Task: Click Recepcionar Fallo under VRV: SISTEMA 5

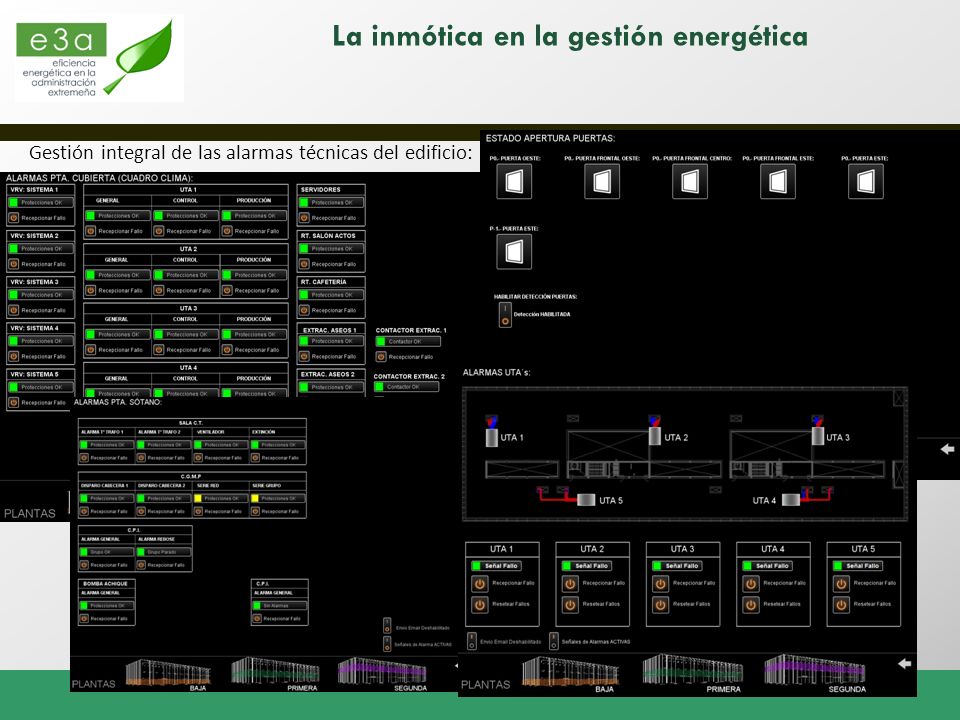Action: [13, 403]
